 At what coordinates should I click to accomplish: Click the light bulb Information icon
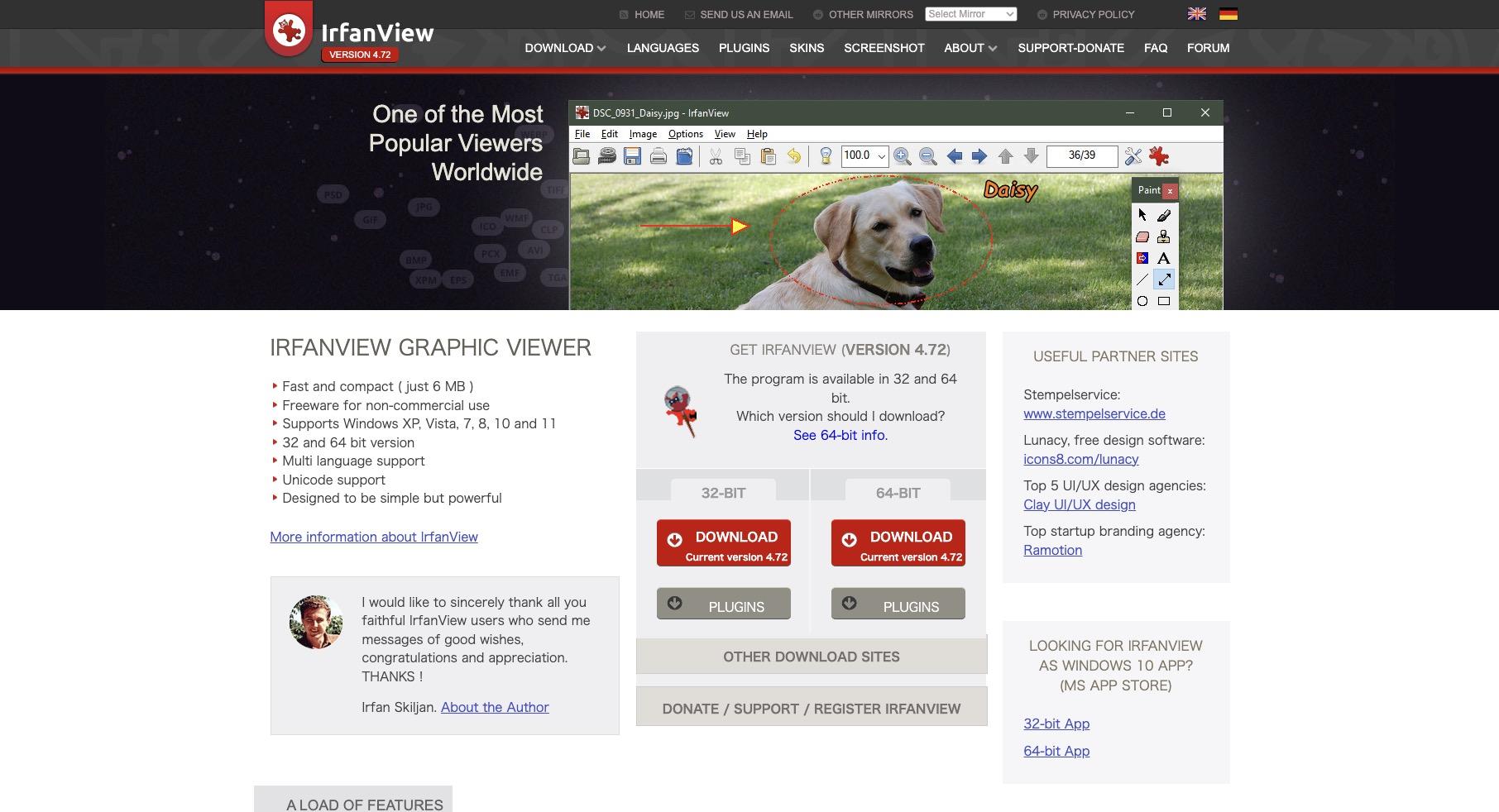tap(825, 156)
